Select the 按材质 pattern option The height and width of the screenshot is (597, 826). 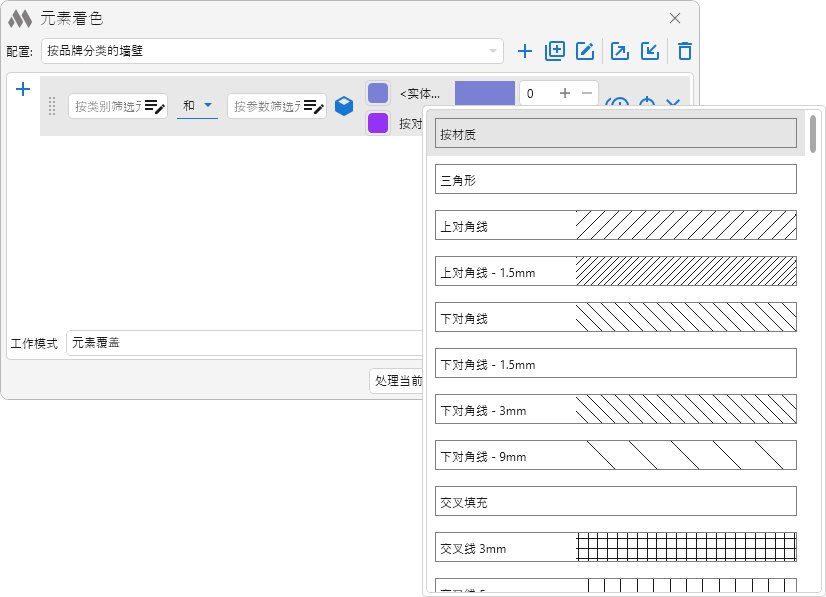[615, 133]
